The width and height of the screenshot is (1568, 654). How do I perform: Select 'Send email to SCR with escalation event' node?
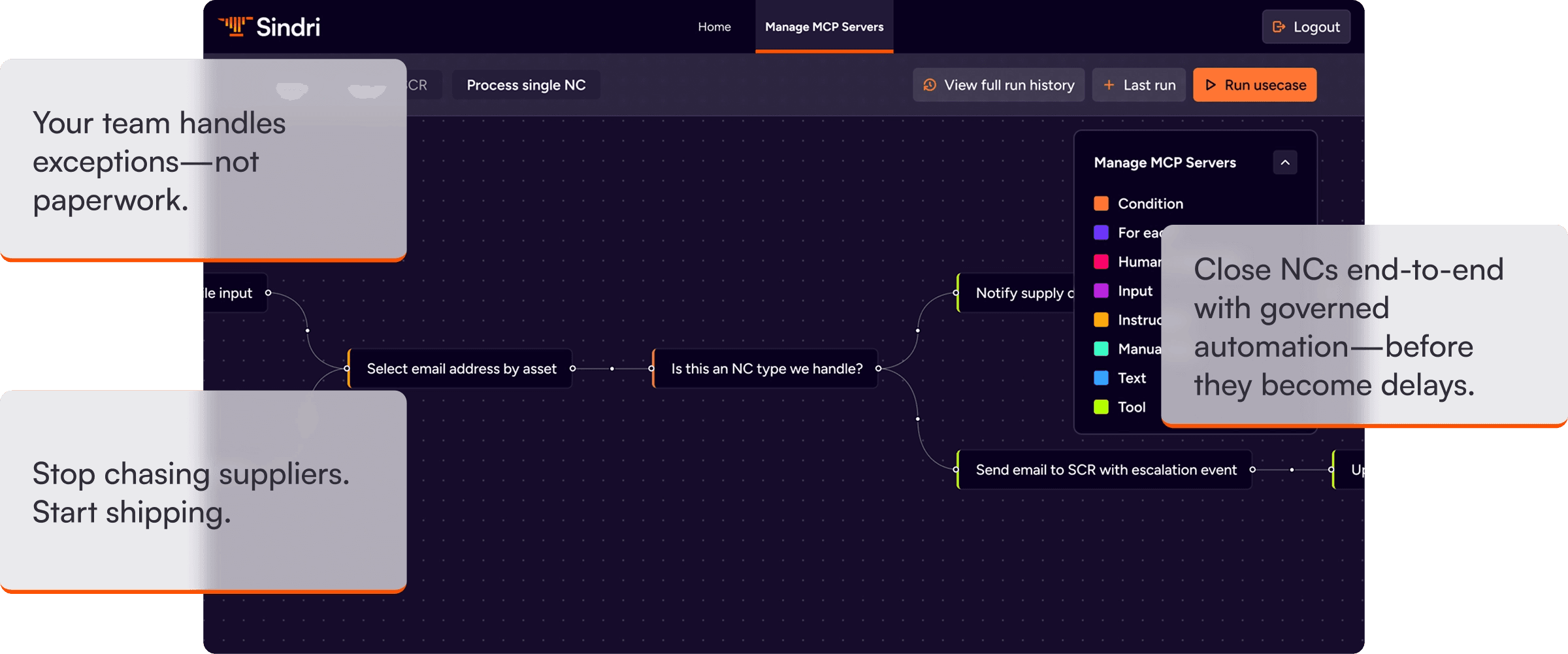[x=1105, y=470]
